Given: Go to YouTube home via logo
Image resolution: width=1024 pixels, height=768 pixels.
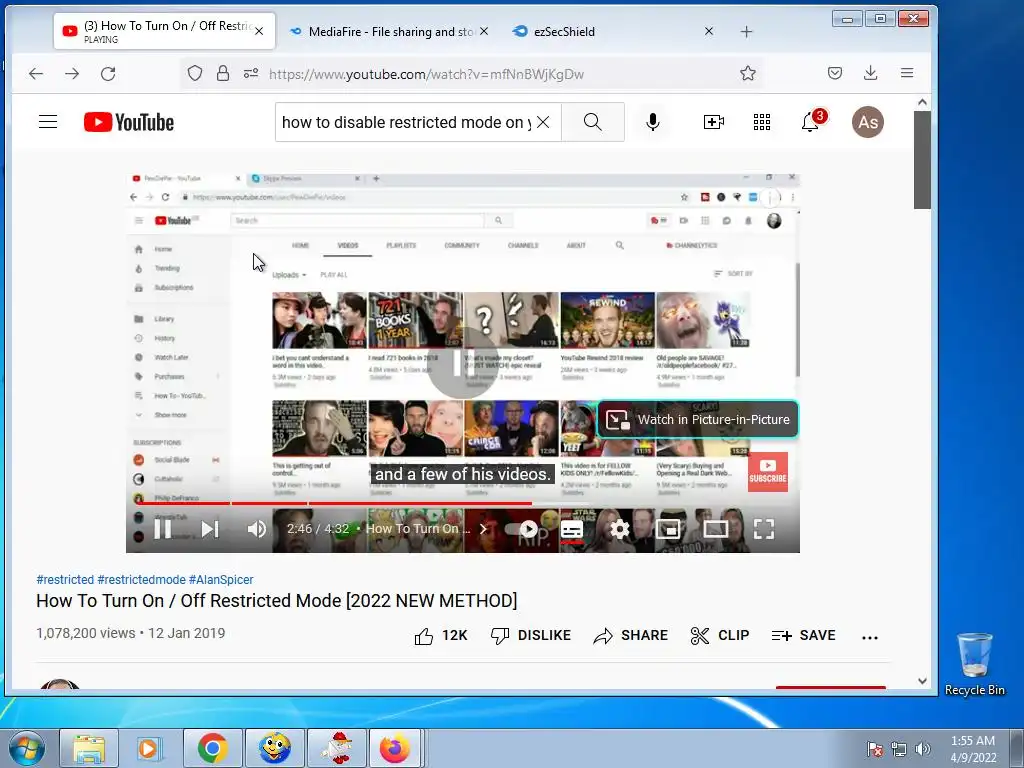Looking at the screenshot, I should pos(129,122).
